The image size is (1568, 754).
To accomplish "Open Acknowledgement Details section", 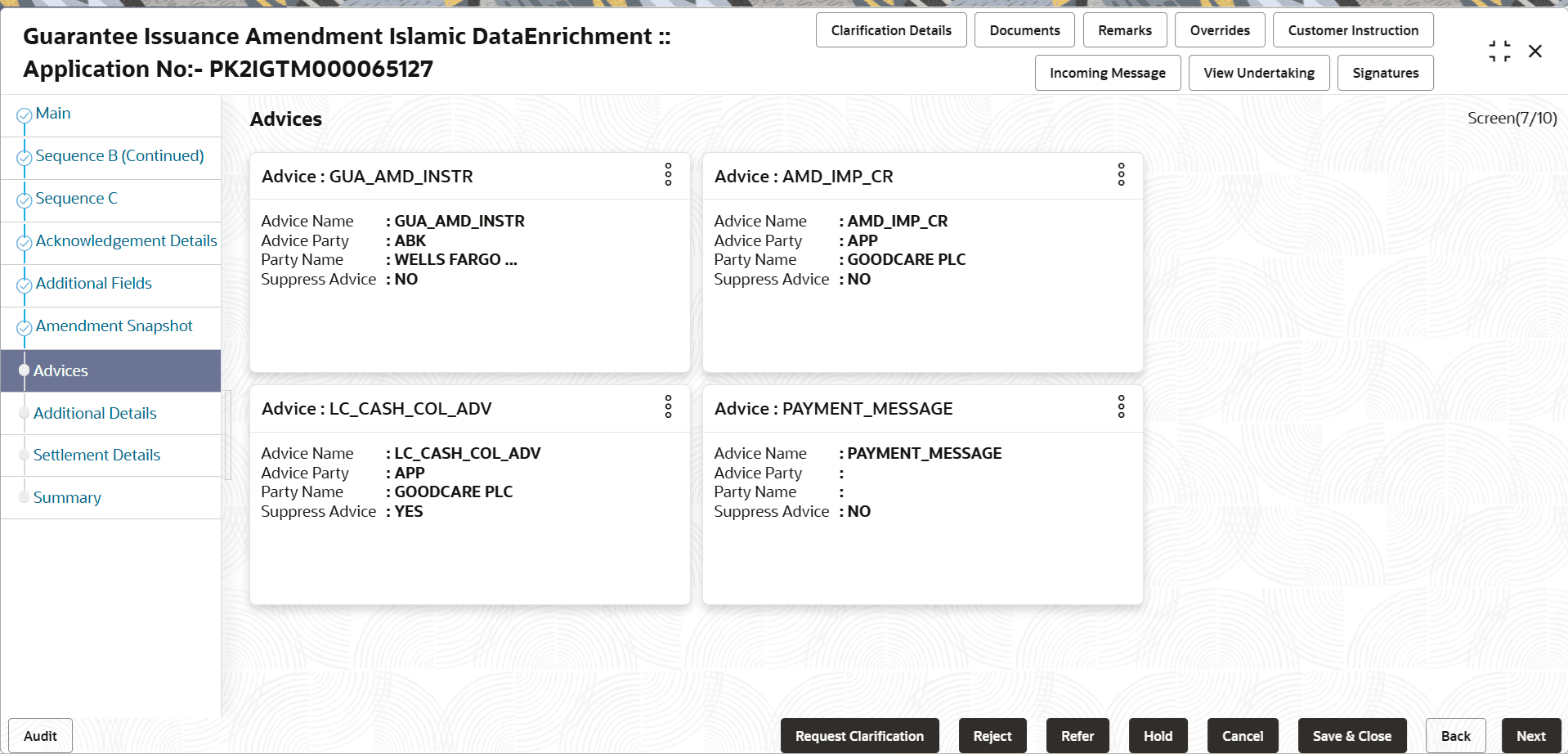I will 127,241.
